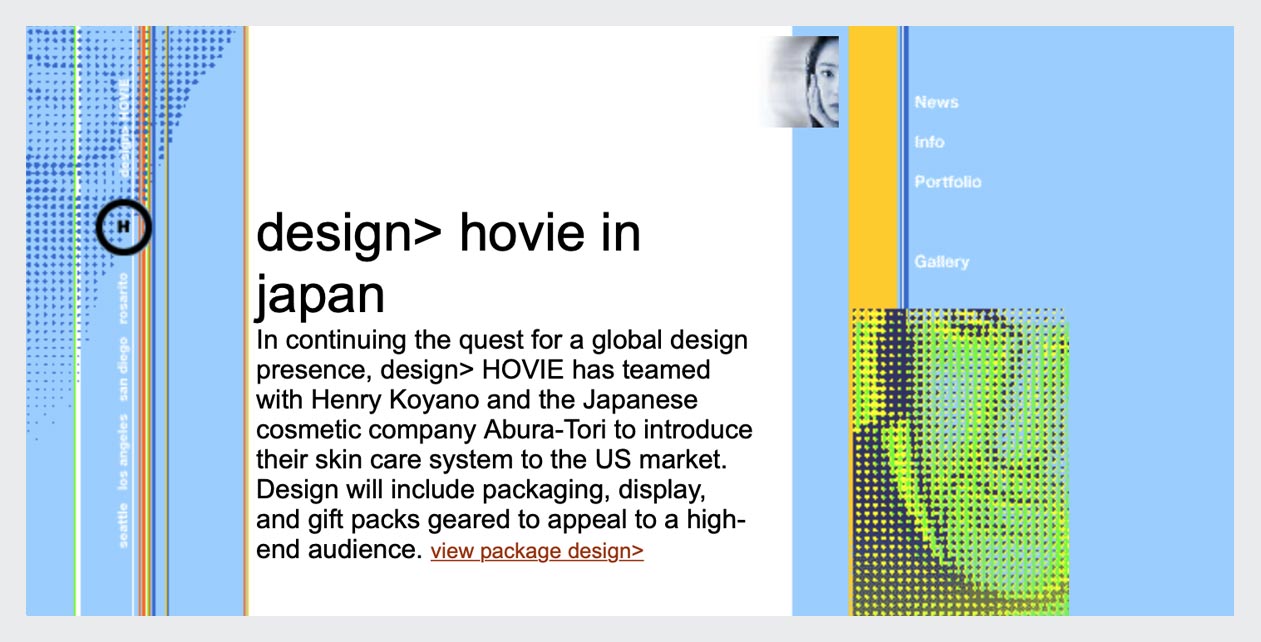Click the green vertical line in left sidebar

(x=76, y=400)
